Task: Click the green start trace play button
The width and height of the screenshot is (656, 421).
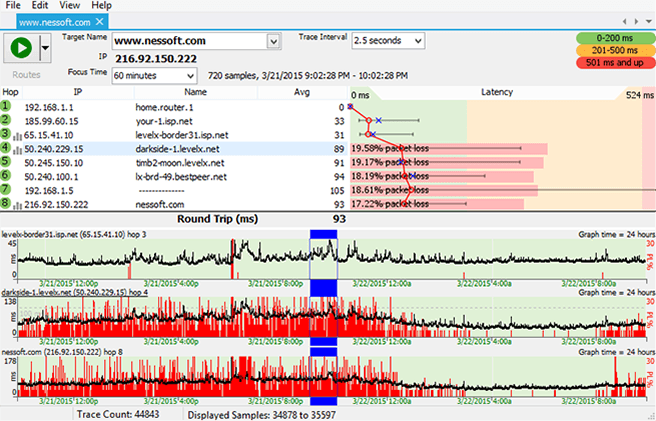Action: (x=19, y=47)
